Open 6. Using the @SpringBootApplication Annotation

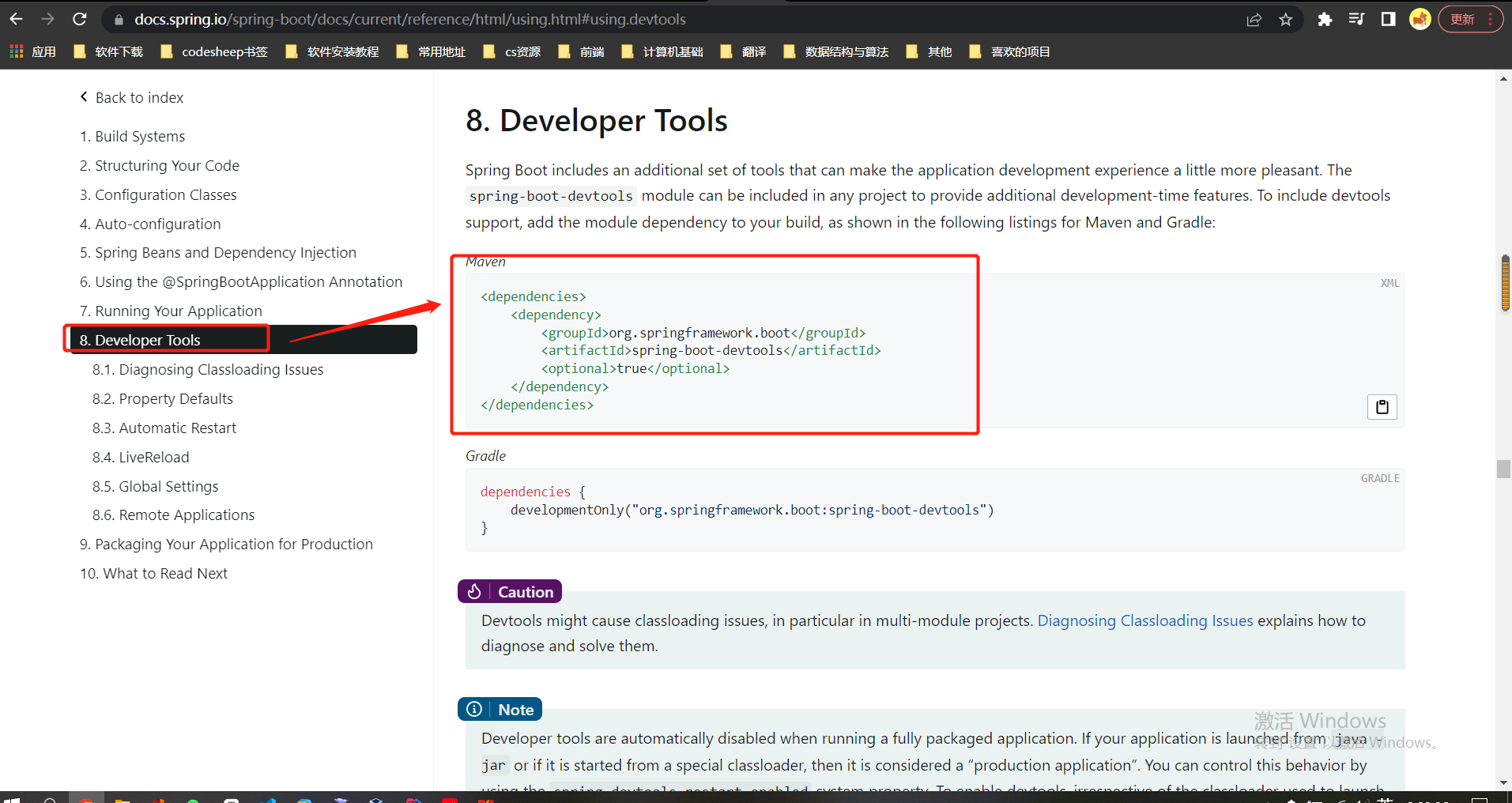[x=241, y=281]
